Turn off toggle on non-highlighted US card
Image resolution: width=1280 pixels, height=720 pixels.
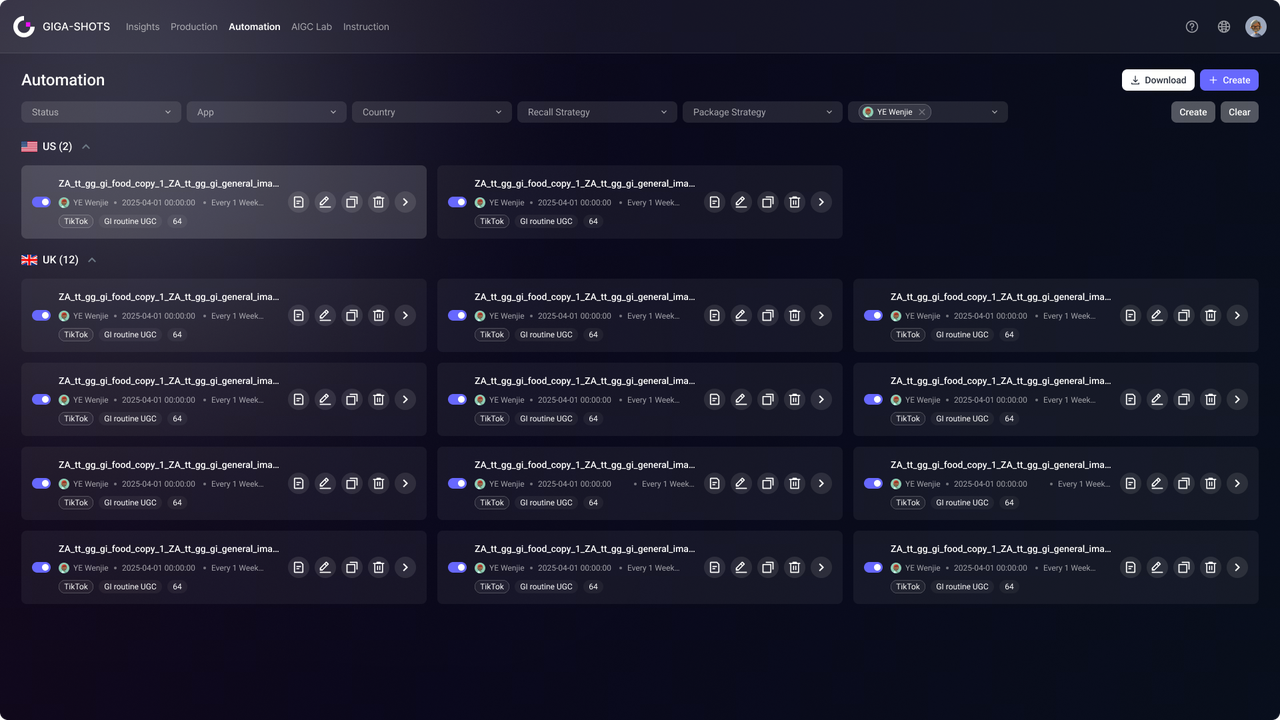click(457, 202)
